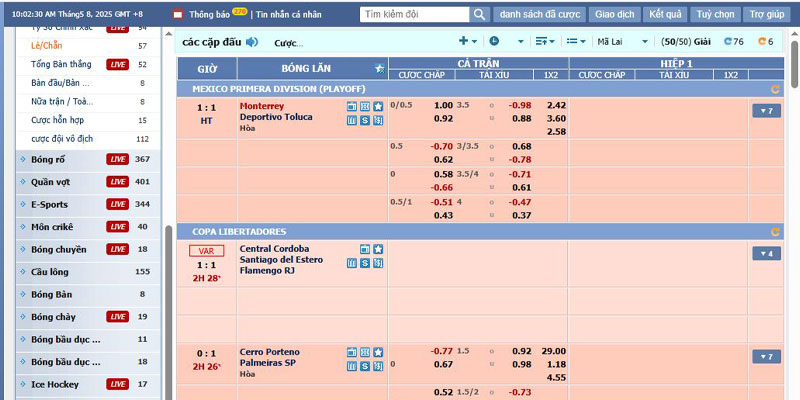Open the Tuỳ chọn tab
Image resolution: width=800 pixels, height=400 pixels.
(x=715, y=14)
